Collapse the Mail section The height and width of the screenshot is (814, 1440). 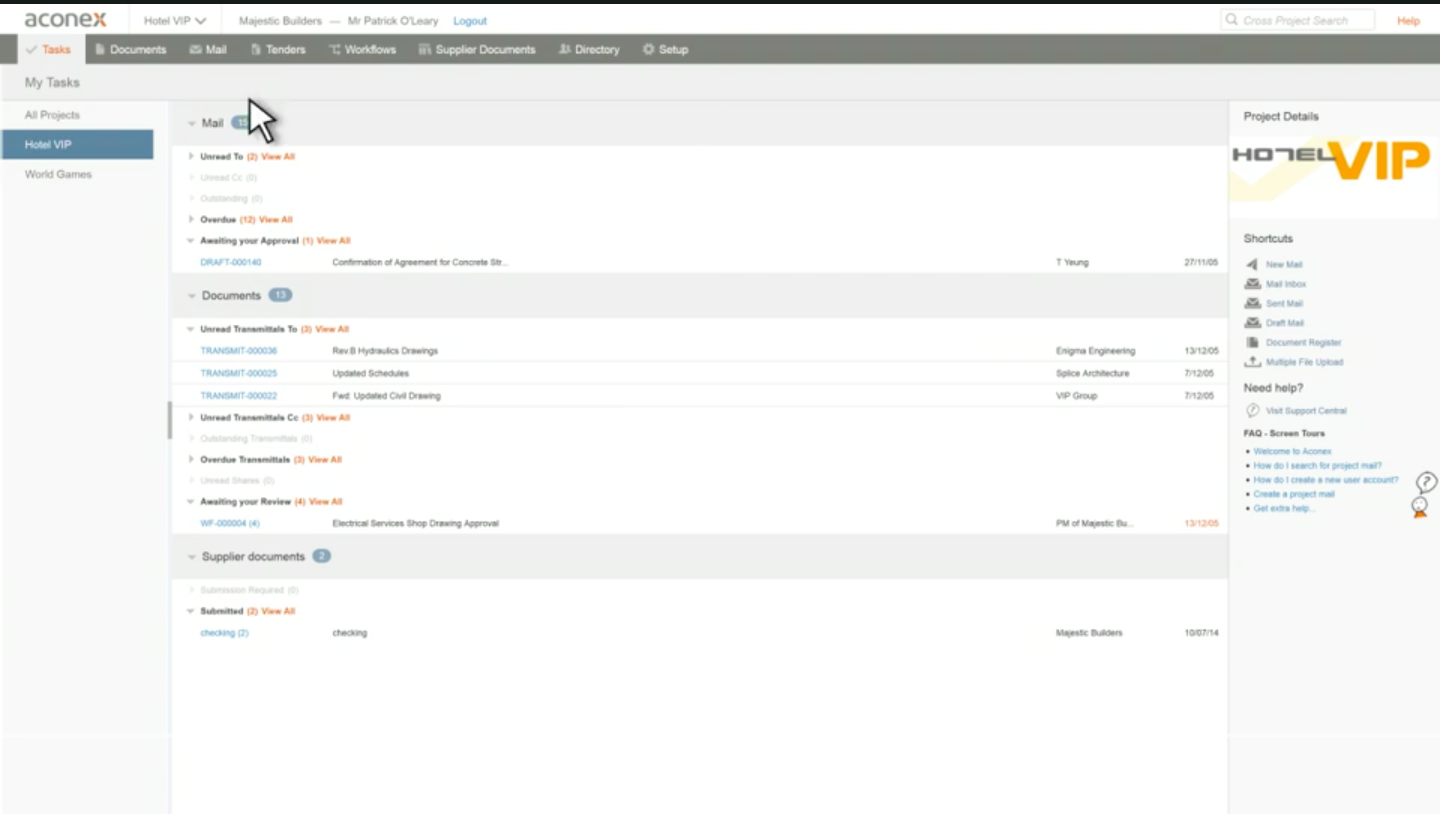192,124
